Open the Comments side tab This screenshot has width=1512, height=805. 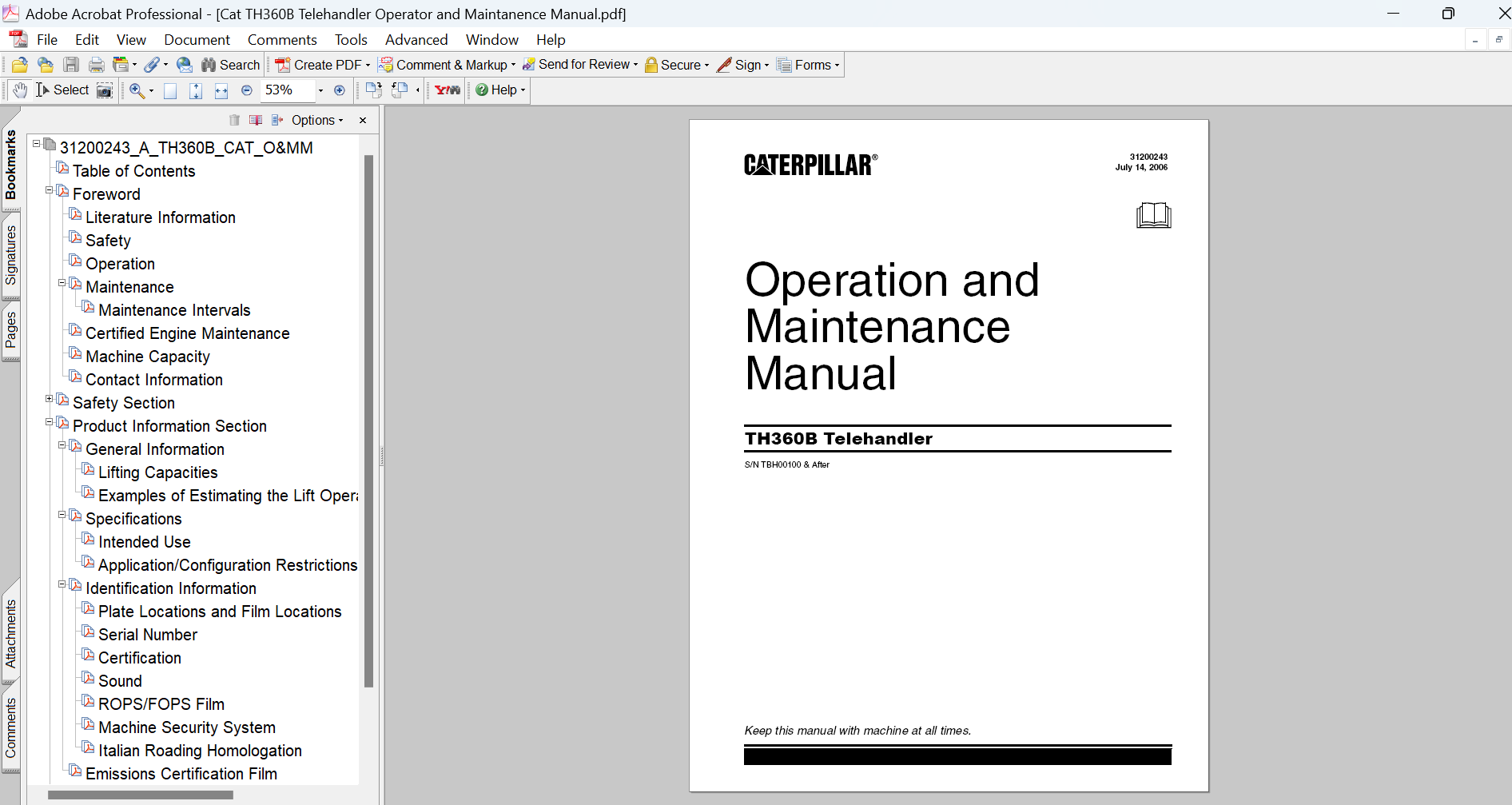pos(10,727)
